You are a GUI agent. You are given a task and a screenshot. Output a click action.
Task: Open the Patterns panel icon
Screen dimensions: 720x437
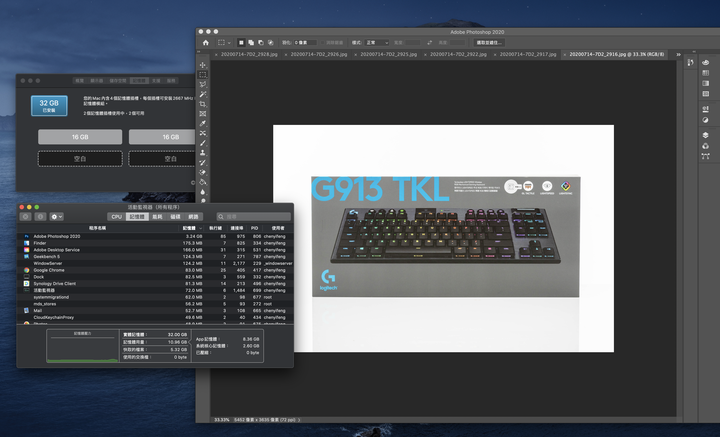(x=706, y=94)
